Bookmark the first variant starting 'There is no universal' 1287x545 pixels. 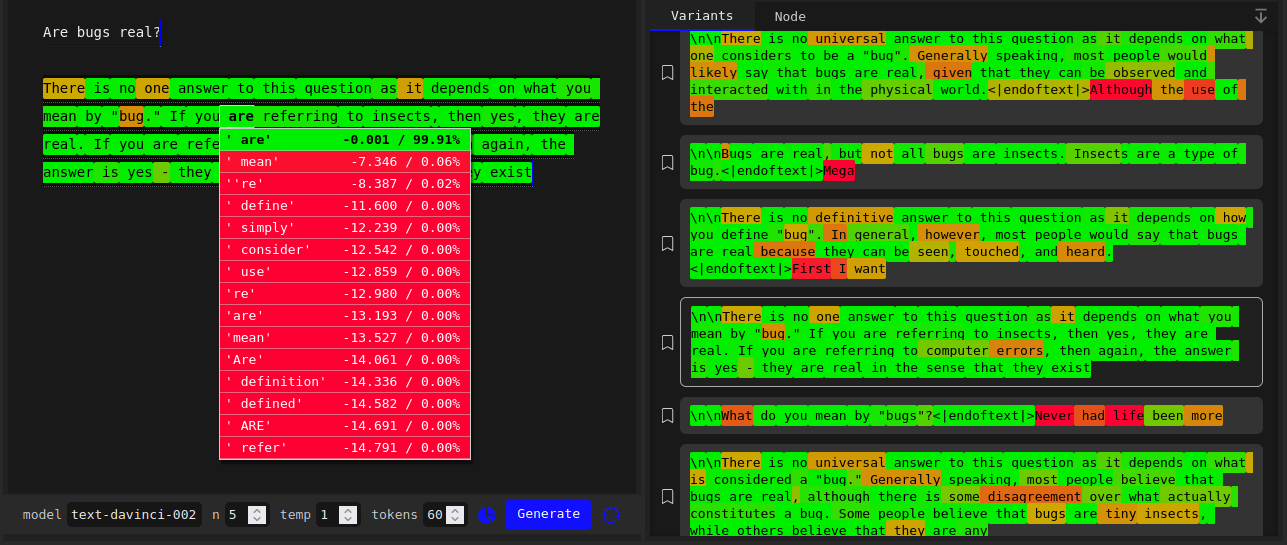pos(667,73)
